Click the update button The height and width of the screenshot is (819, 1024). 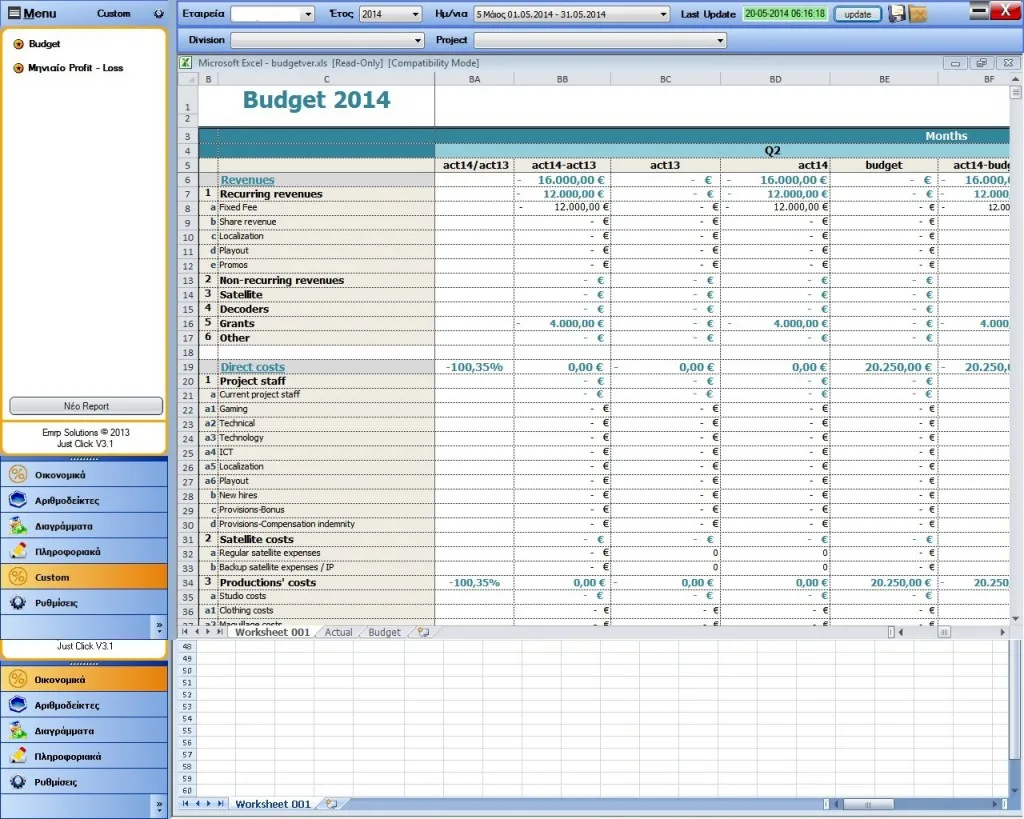coord(857,14)
